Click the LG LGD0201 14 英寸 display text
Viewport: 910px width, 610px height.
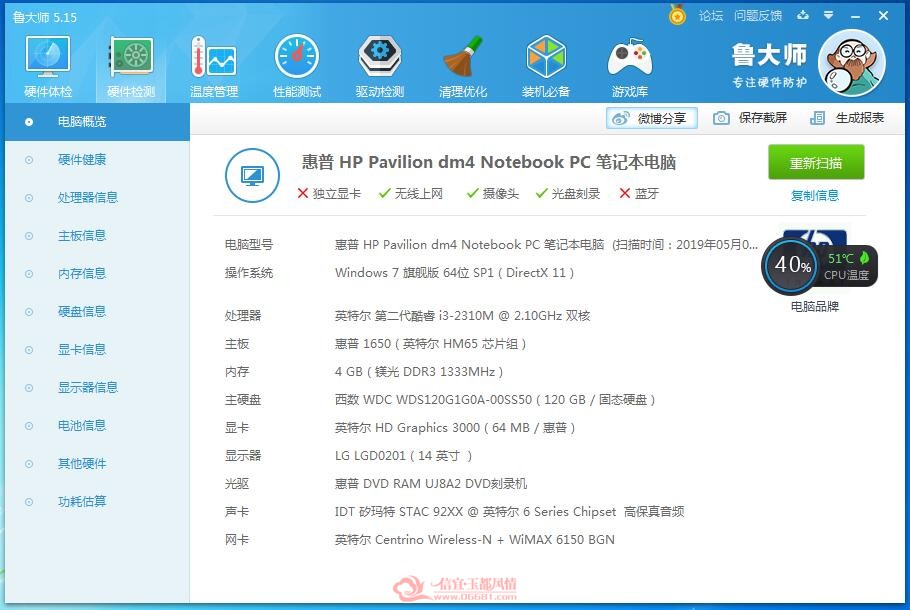point(403,456)
